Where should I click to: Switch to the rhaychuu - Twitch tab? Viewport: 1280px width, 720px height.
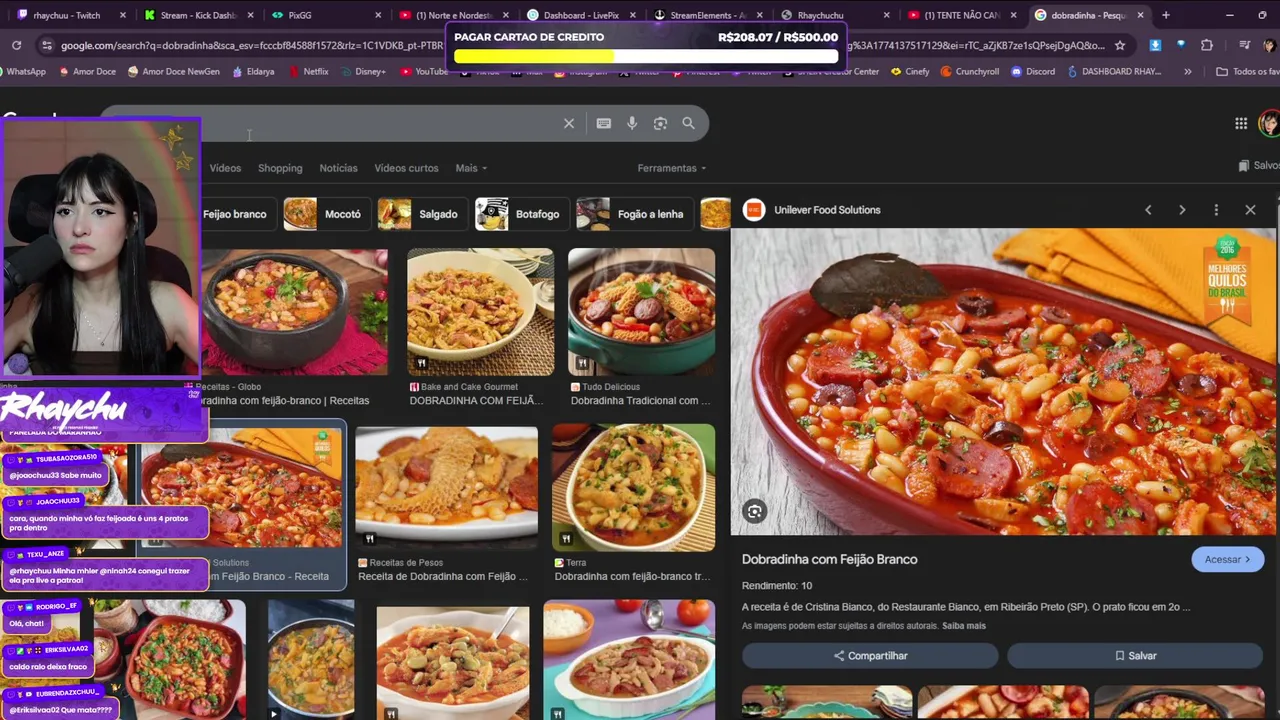[x=66, y=15]
